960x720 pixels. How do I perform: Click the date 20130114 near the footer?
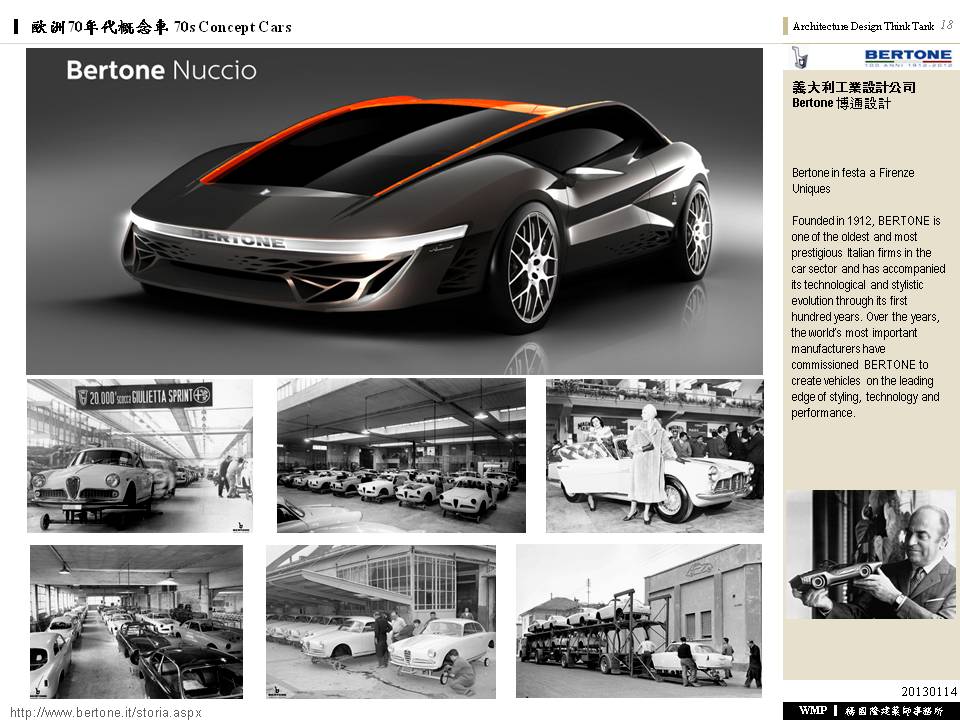pos(929,692)
